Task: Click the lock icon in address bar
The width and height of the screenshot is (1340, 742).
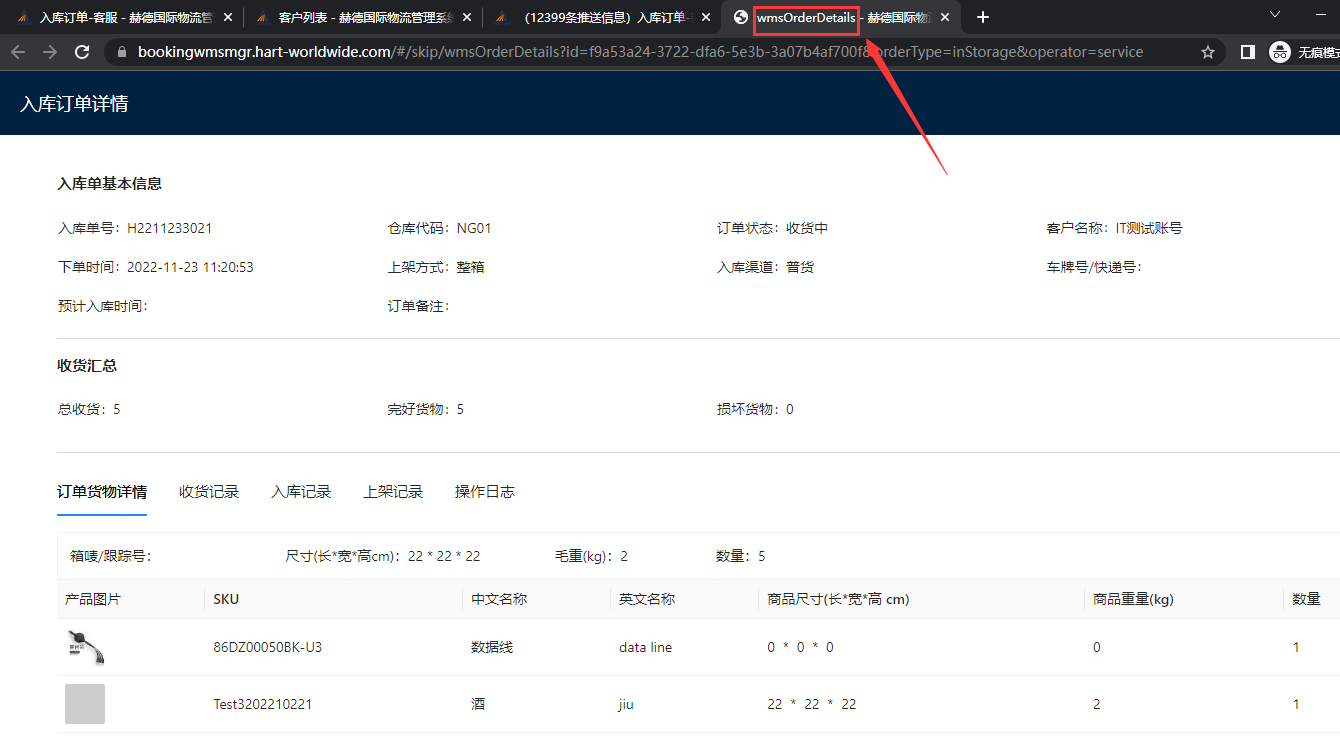Action: point(122,52)
